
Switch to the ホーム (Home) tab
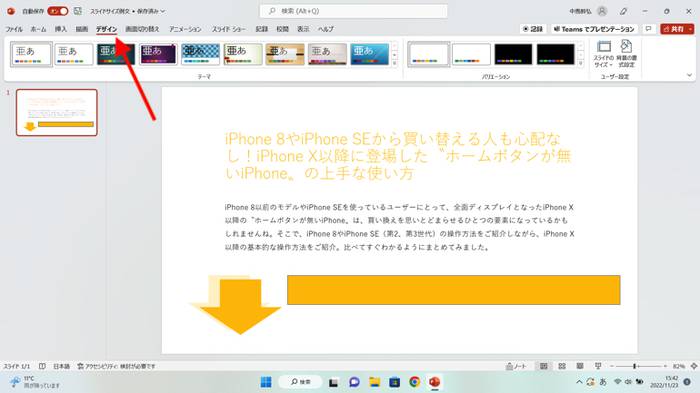pyautogui.click(x=38, y=29)
